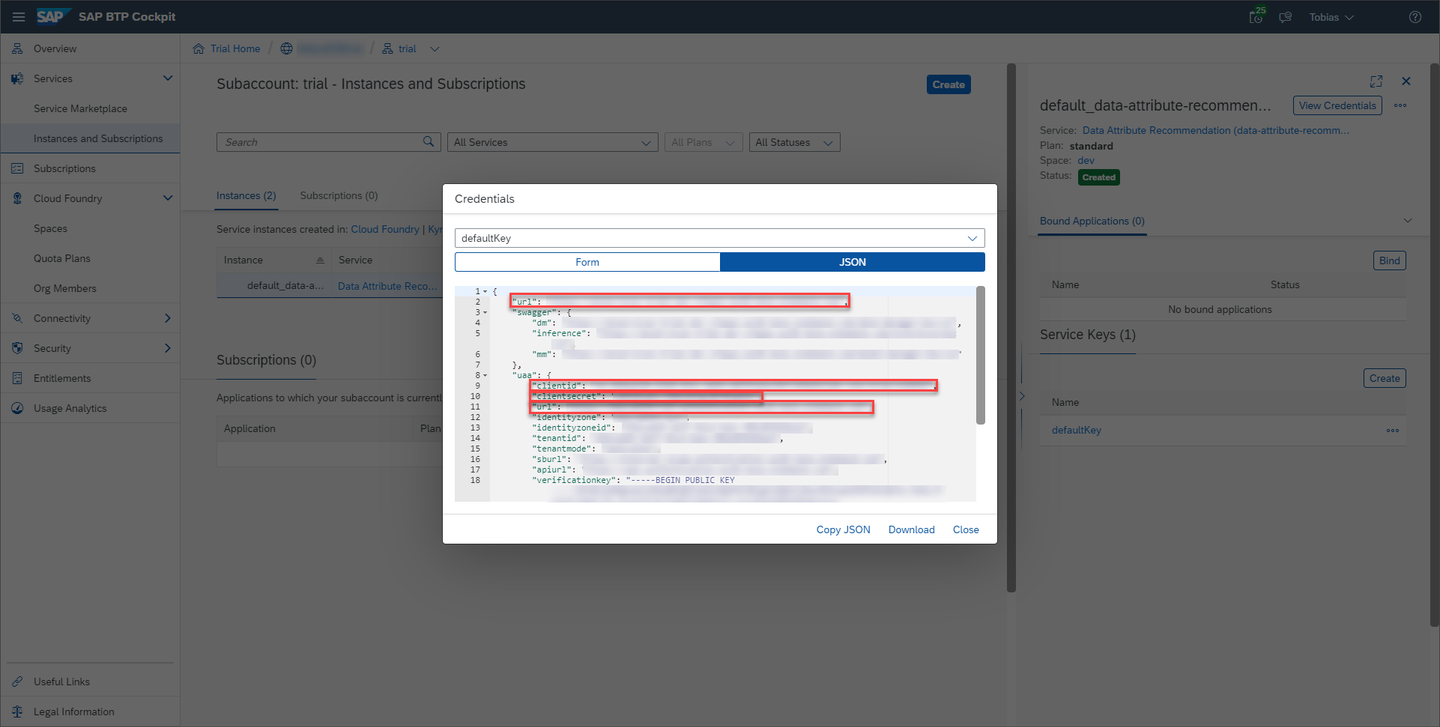Expand the Security section chevron
The width and height of the screenshot is (1440, 727).
click(x=167, y=349)
